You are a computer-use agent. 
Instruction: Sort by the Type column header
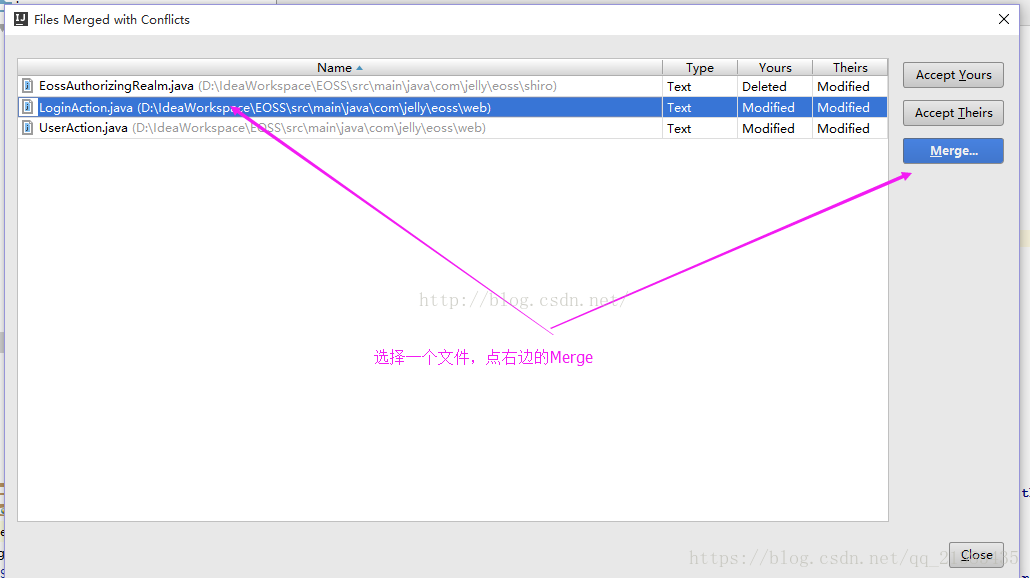point(700,68)
